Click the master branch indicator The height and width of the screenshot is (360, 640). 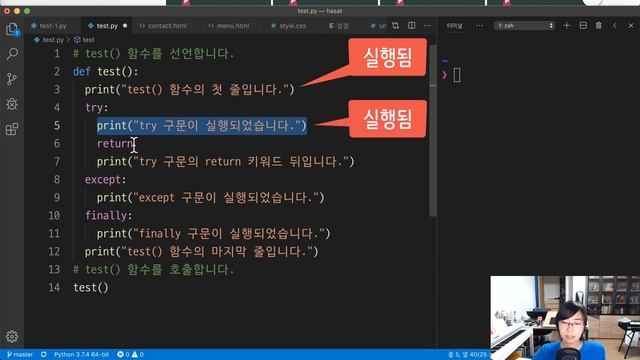point(20,354)
